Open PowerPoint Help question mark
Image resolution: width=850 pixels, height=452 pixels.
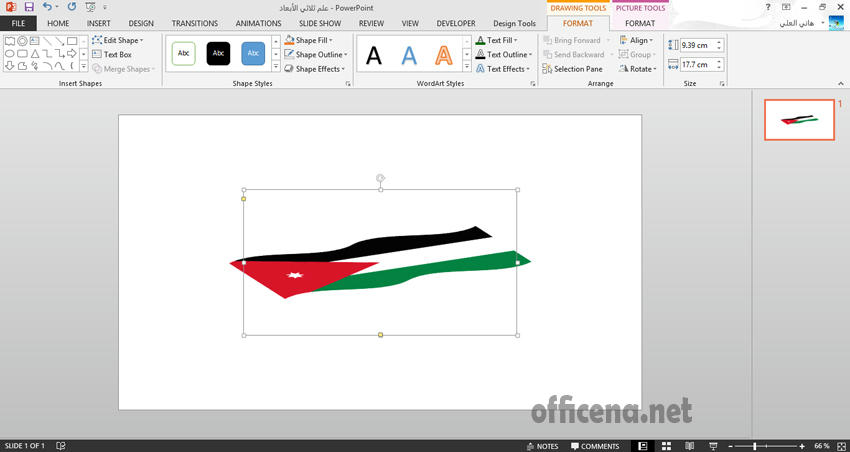pyautogui.click(x=768, y=7)
